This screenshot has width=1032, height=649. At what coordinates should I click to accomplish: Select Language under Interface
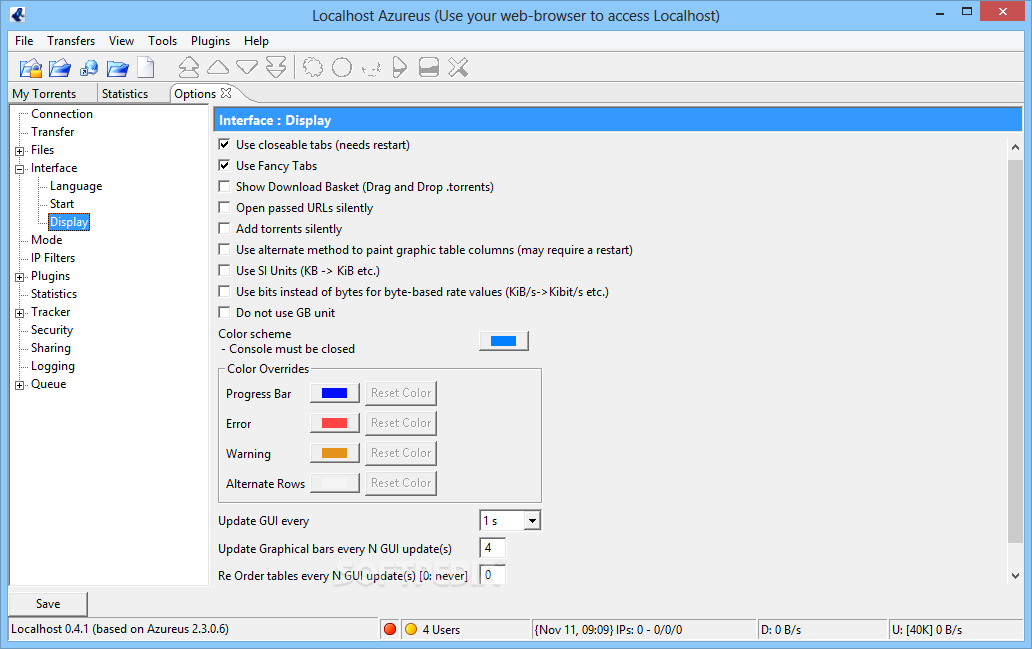pyautogui.click(x=76, y=186)
